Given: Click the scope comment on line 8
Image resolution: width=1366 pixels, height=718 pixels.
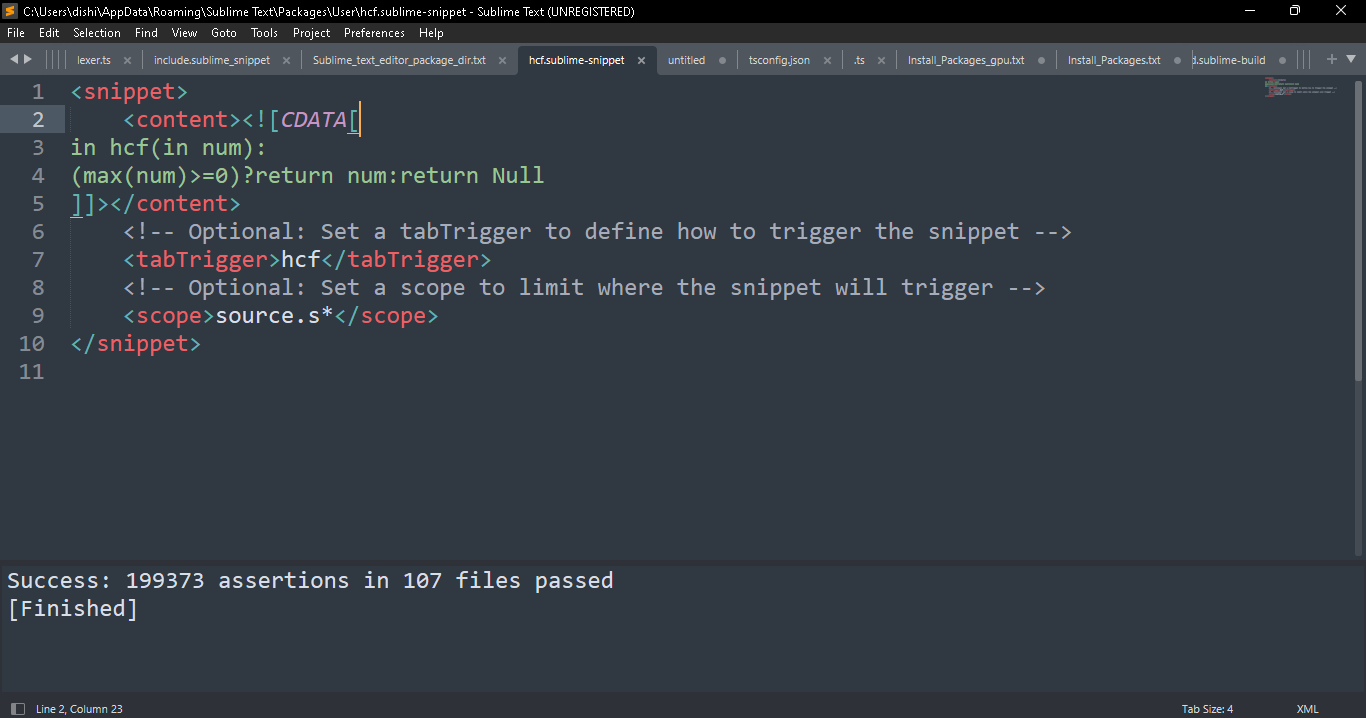Looking at the screenshot, I should point(585,288).
